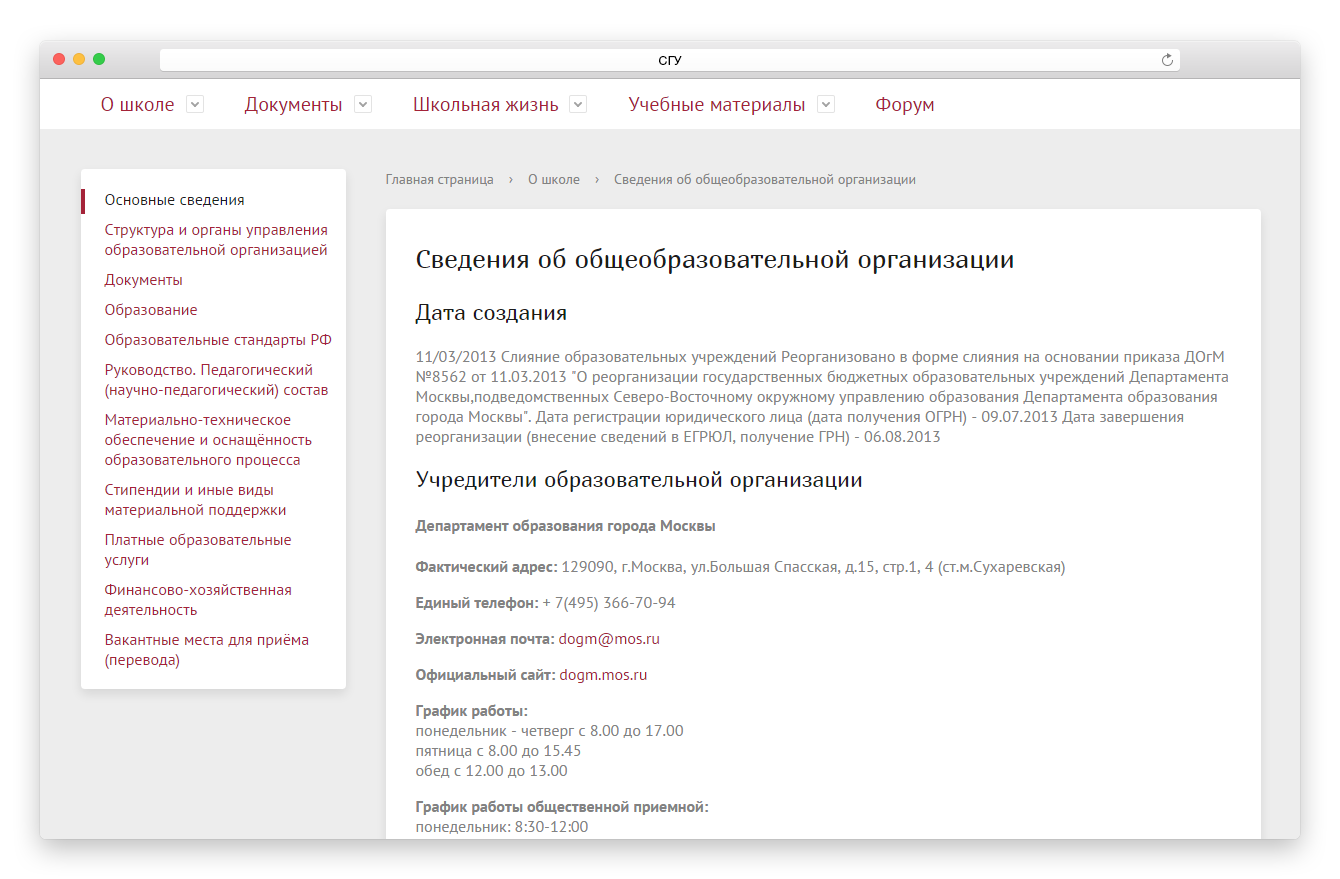Go to «Главная страница» breadcrumb
The height and width of the screenshot is (879, 1340).
(439, 180)
